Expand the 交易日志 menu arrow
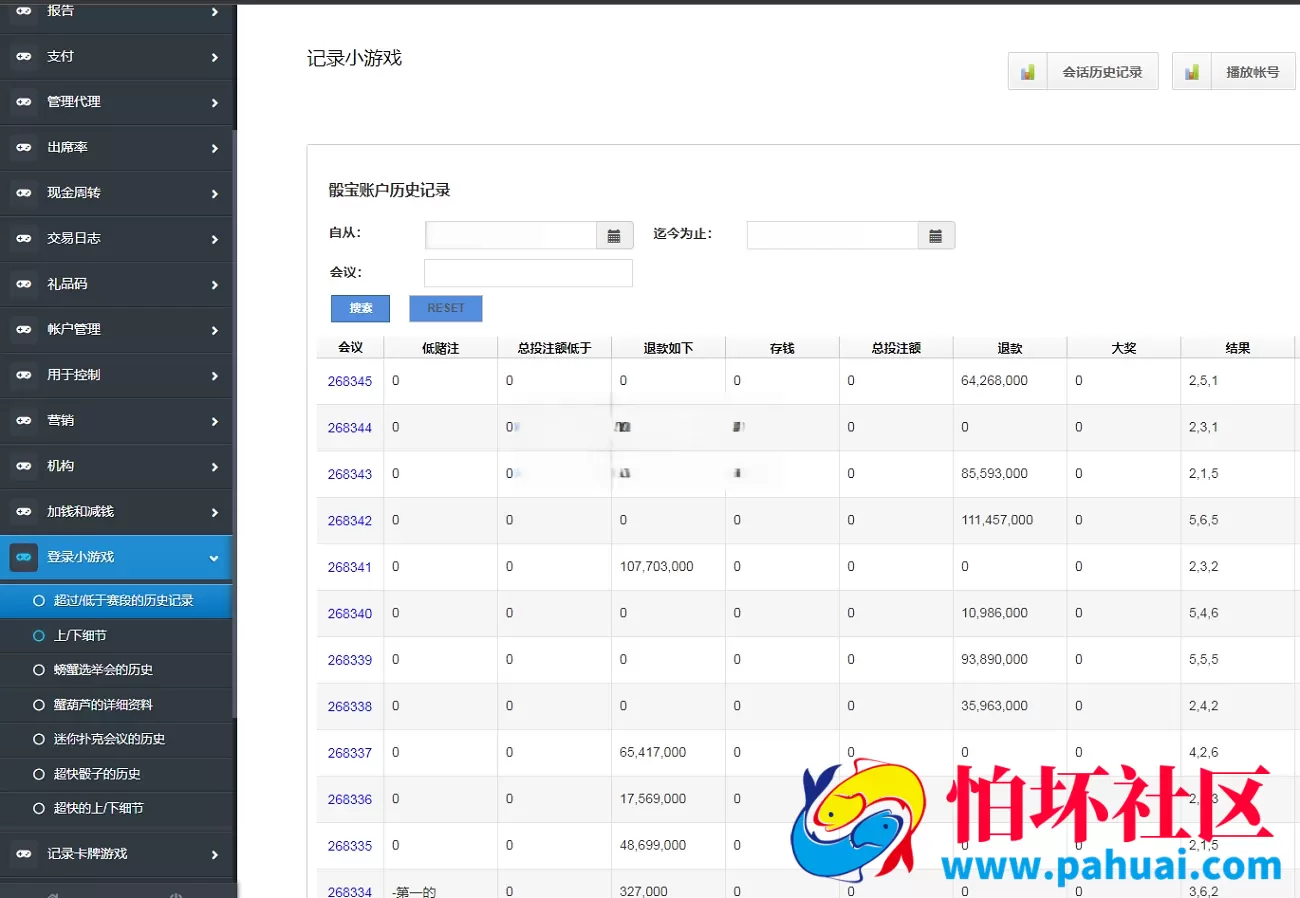The image size is (1300, 898). point(214,240)
